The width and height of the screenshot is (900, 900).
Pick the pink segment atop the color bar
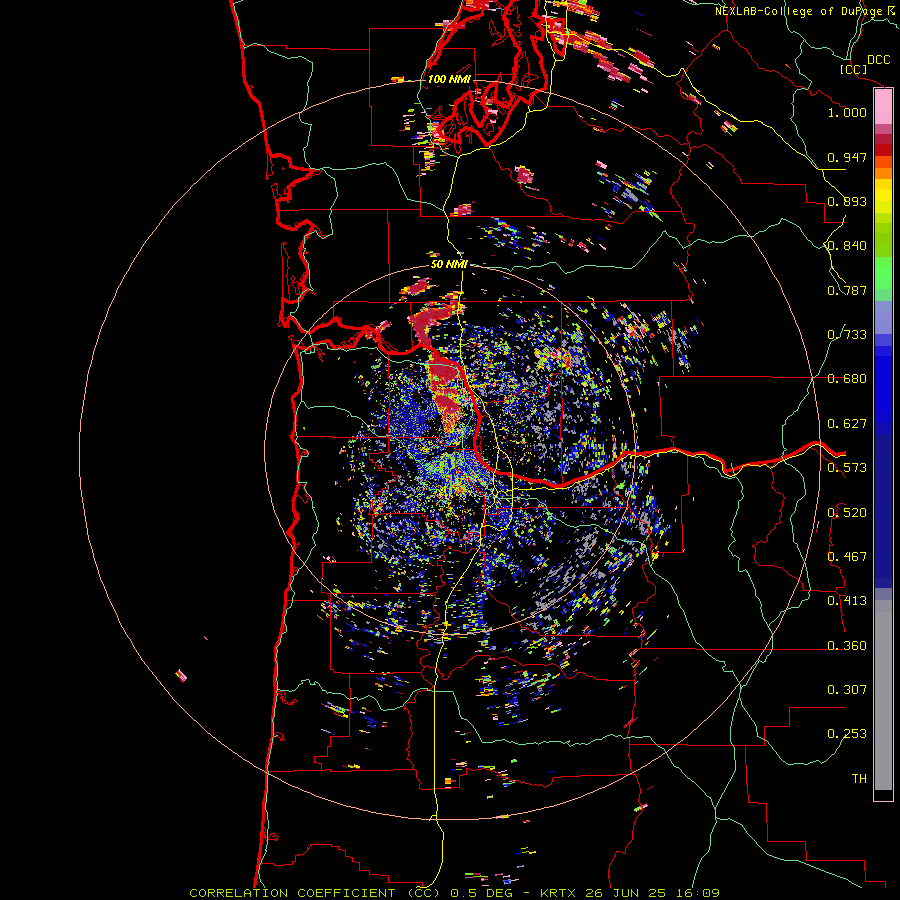tap(883, 106)
